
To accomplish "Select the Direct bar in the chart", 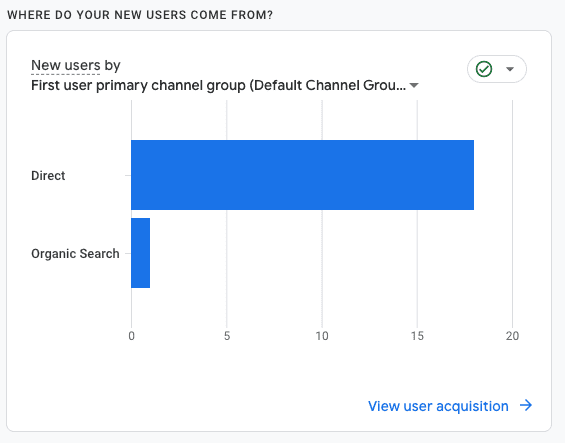I will tap(302, 175).
